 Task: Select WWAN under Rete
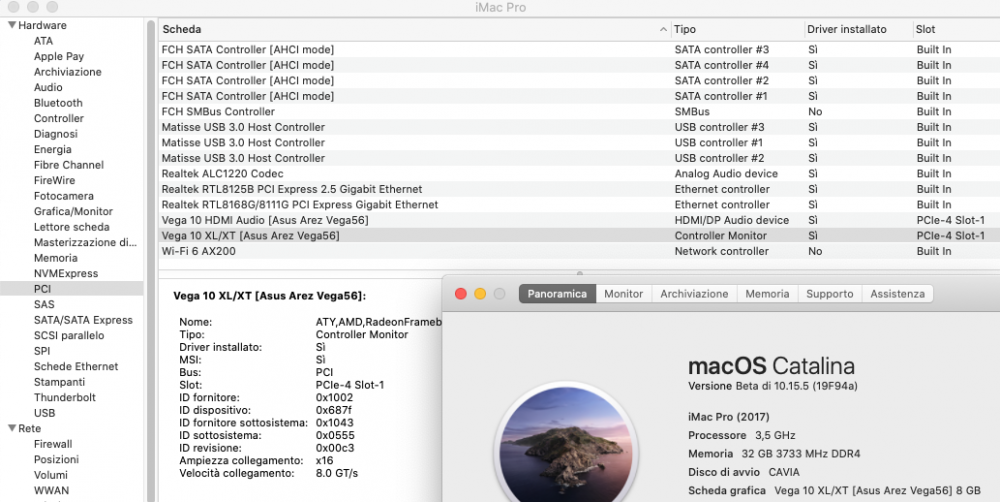pyautogui.click(x=51, y=491)
